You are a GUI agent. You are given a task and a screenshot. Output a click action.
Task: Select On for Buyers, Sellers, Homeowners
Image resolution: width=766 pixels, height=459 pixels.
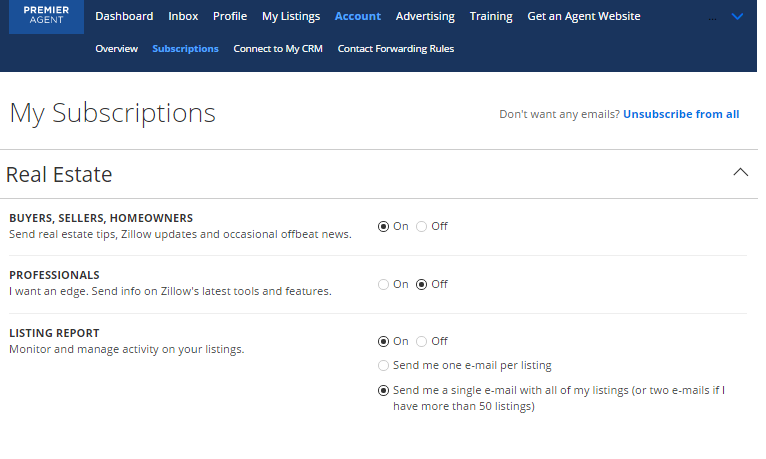click(384, 226)
